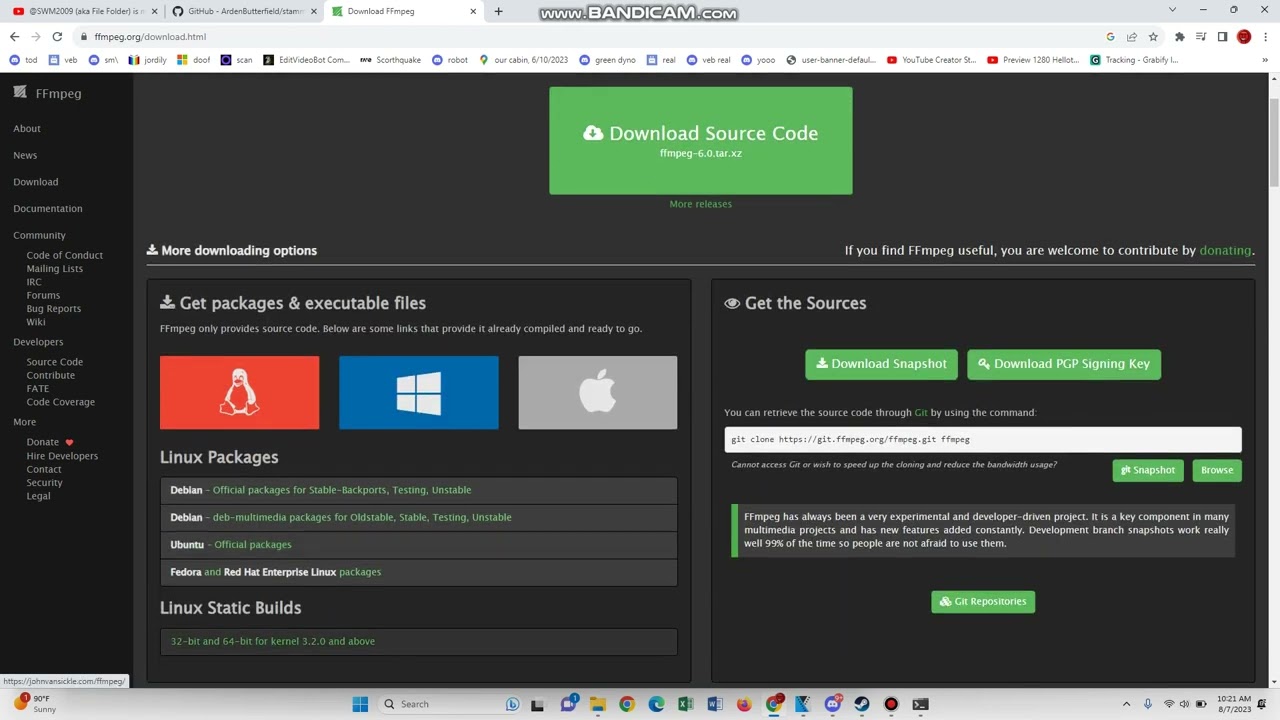
Task: Close the Download FFmpeg tab
Action: pyautogui.click(x=474, y=11)
